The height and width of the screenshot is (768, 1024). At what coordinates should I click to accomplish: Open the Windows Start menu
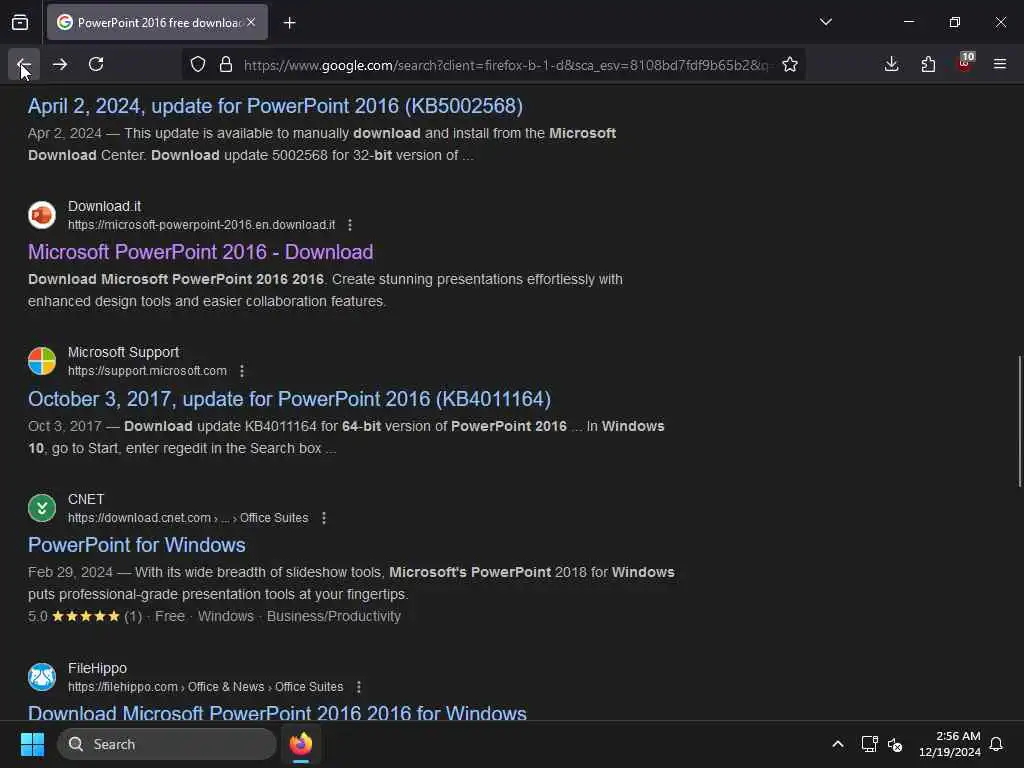[x=32, y=744]
